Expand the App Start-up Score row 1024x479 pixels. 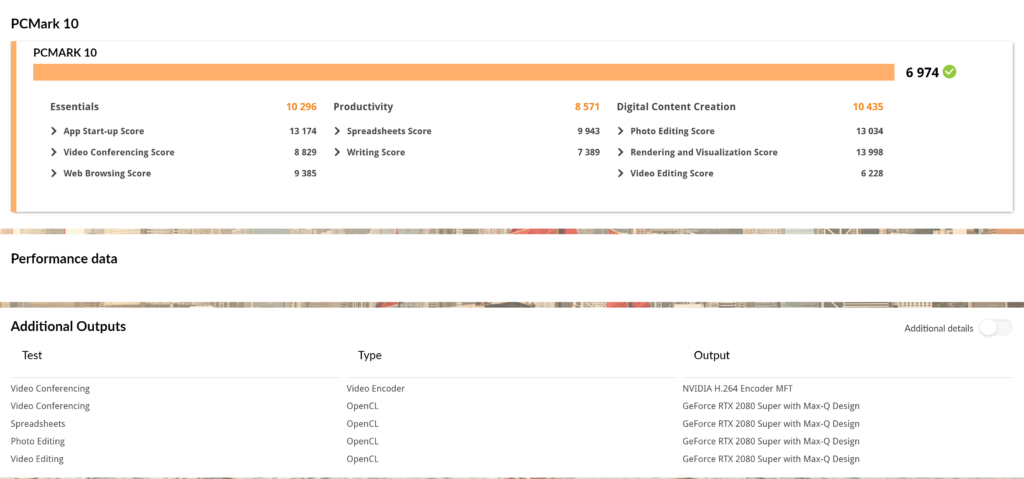click(54, 131)
